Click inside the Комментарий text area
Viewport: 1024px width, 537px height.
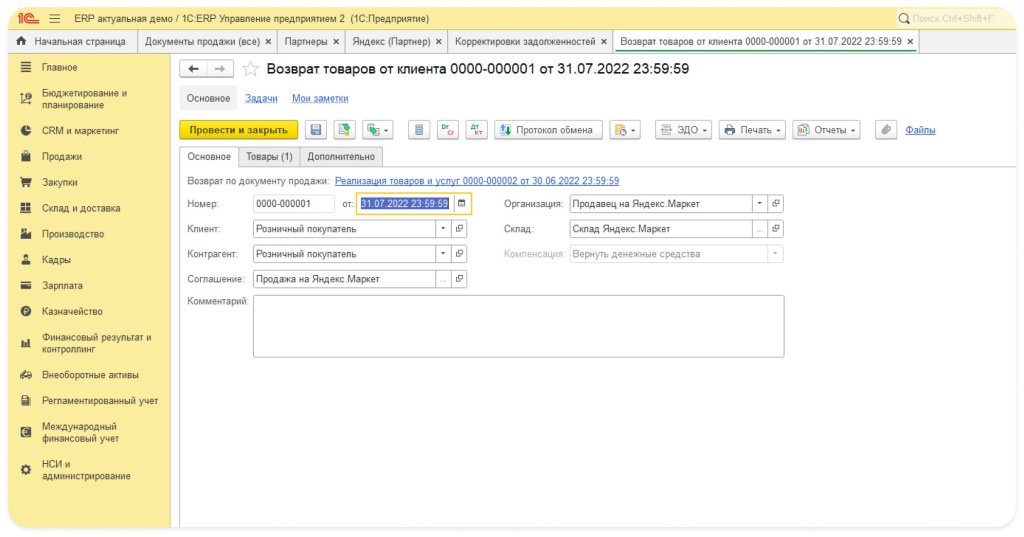click(518, 325)
